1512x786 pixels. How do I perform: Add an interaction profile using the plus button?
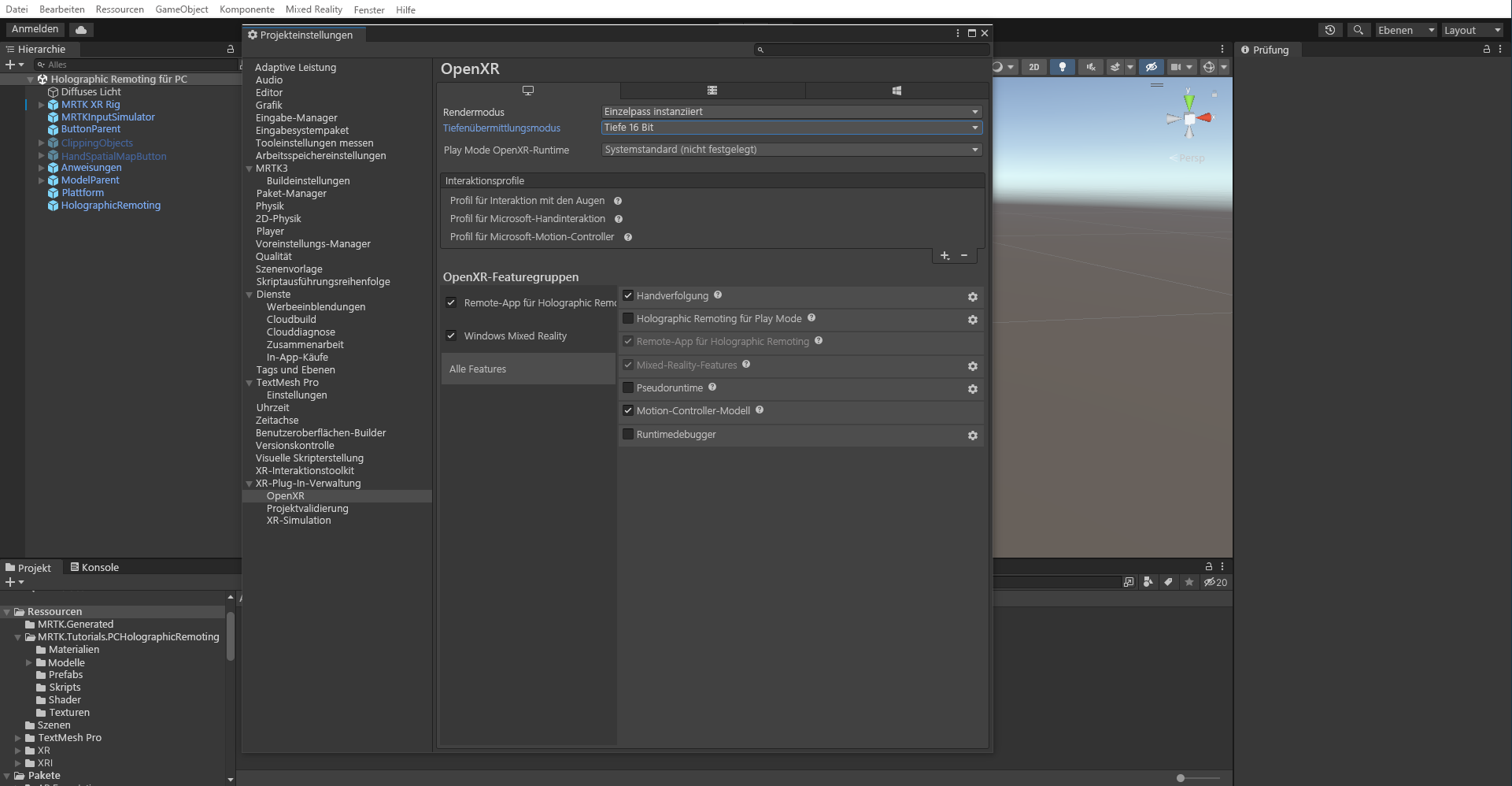[945, 255]
